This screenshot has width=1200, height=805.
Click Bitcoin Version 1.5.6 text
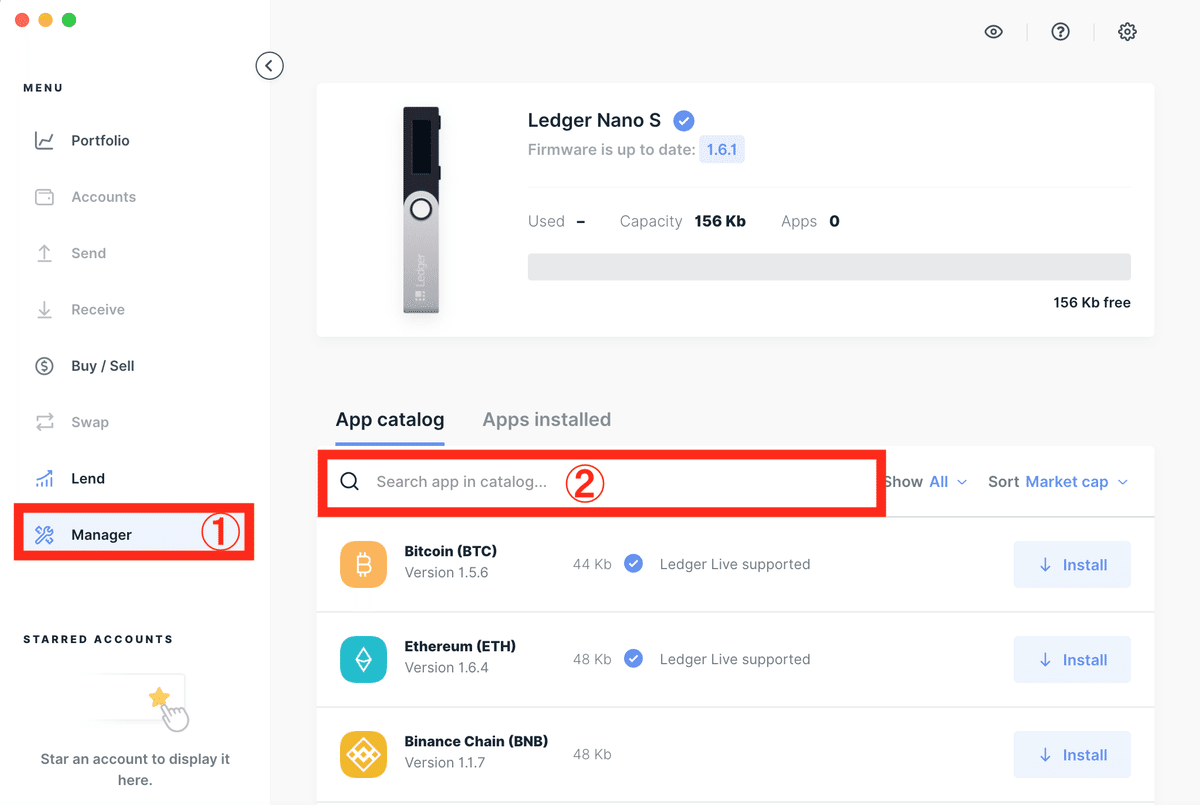click(446, 573)
